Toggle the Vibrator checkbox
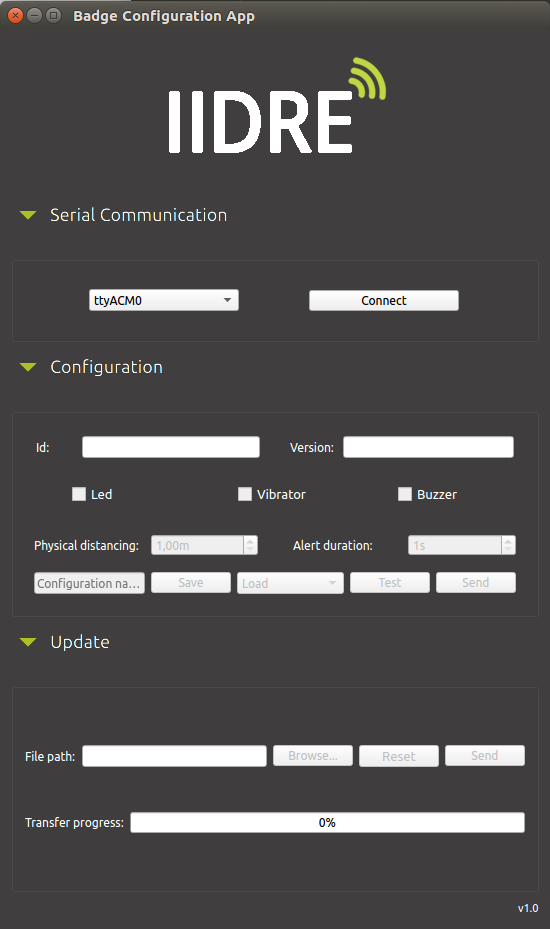Screen dimensions: 550x929 (245, 494)
